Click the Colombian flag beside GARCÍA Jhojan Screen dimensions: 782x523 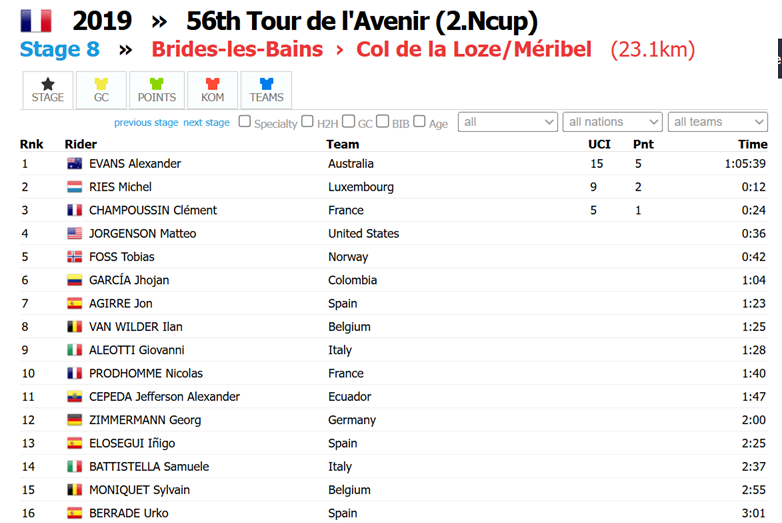(x=74, y=280)
